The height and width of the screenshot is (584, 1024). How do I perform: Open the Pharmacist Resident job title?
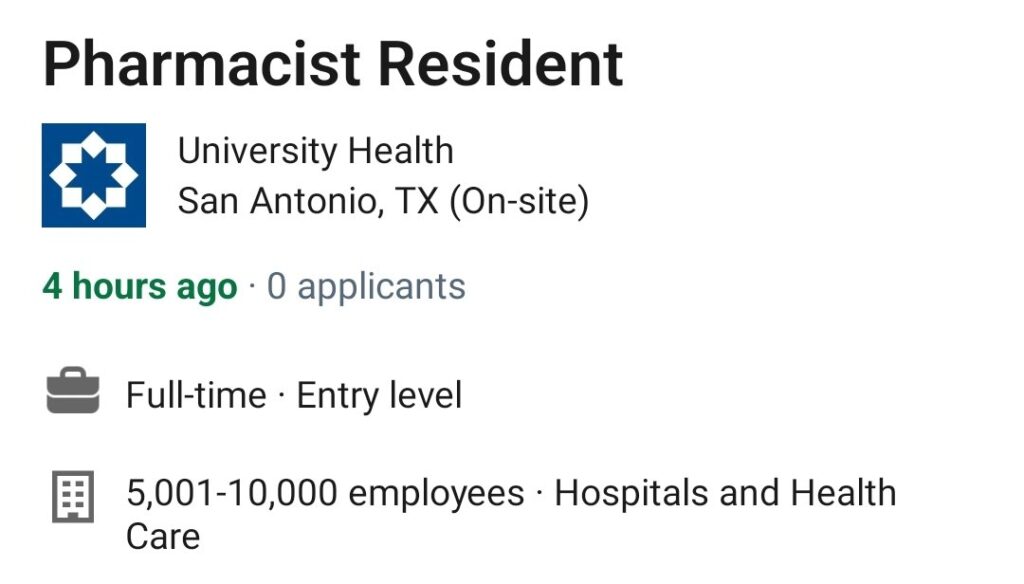pos(333,64)
